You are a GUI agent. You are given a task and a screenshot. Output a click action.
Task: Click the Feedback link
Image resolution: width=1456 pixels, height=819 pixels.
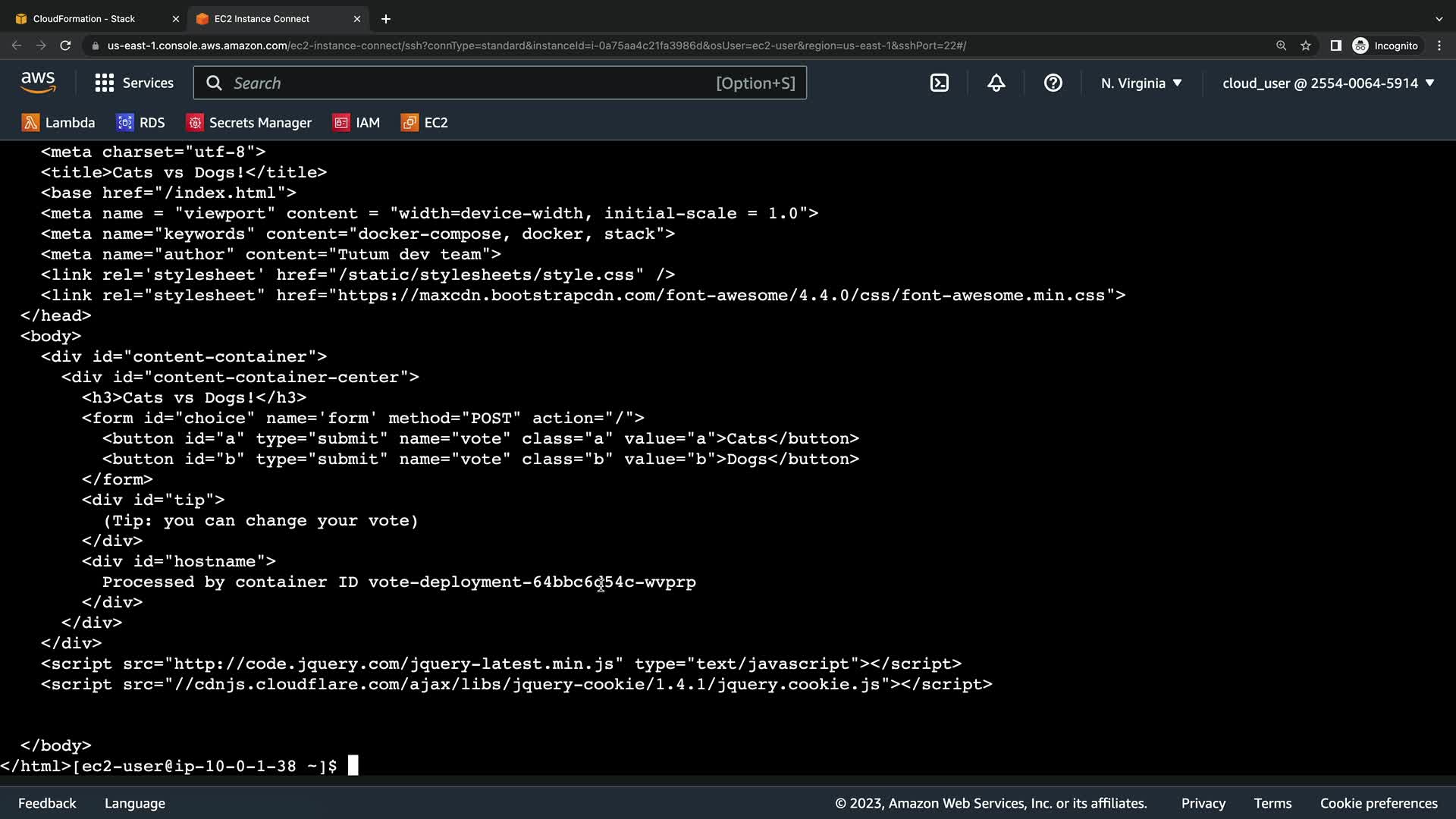47,803
